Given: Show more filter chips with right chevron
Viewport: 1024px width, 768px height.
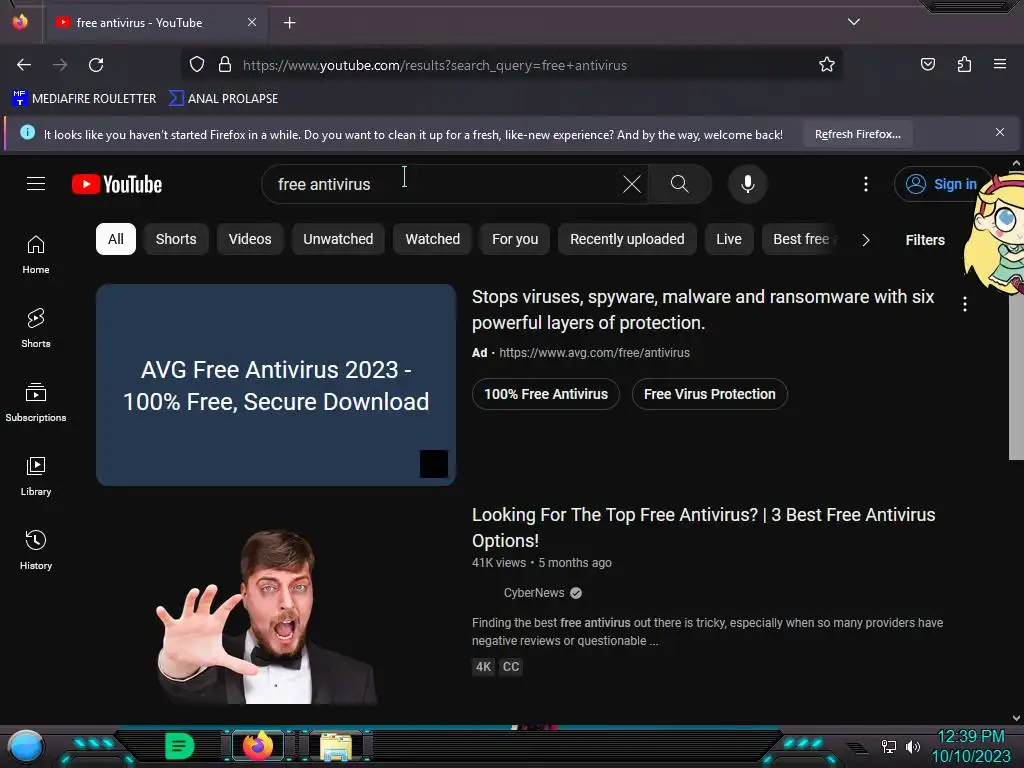Looking at the screenshot, I should tap(866, 240).
